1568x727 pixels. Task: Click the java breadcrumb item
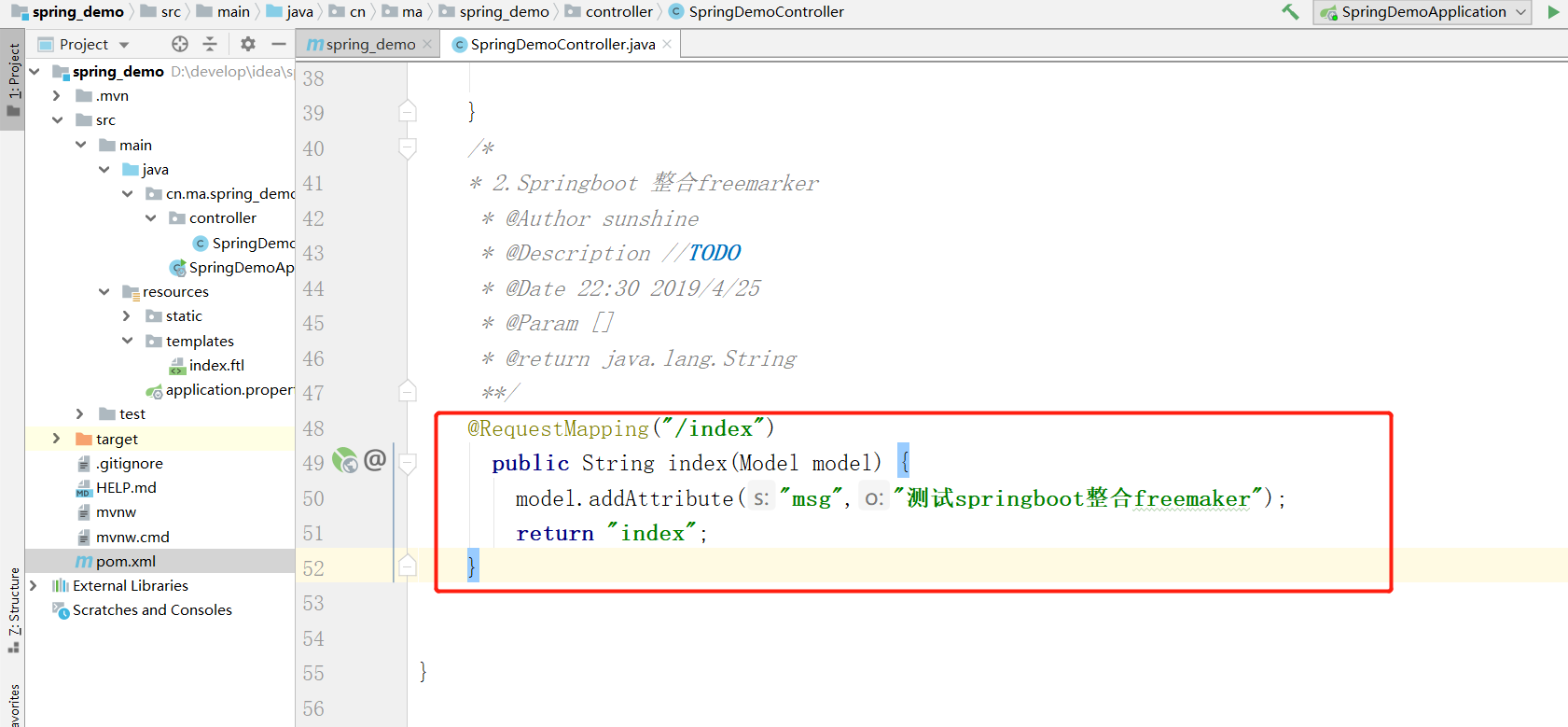290,11
